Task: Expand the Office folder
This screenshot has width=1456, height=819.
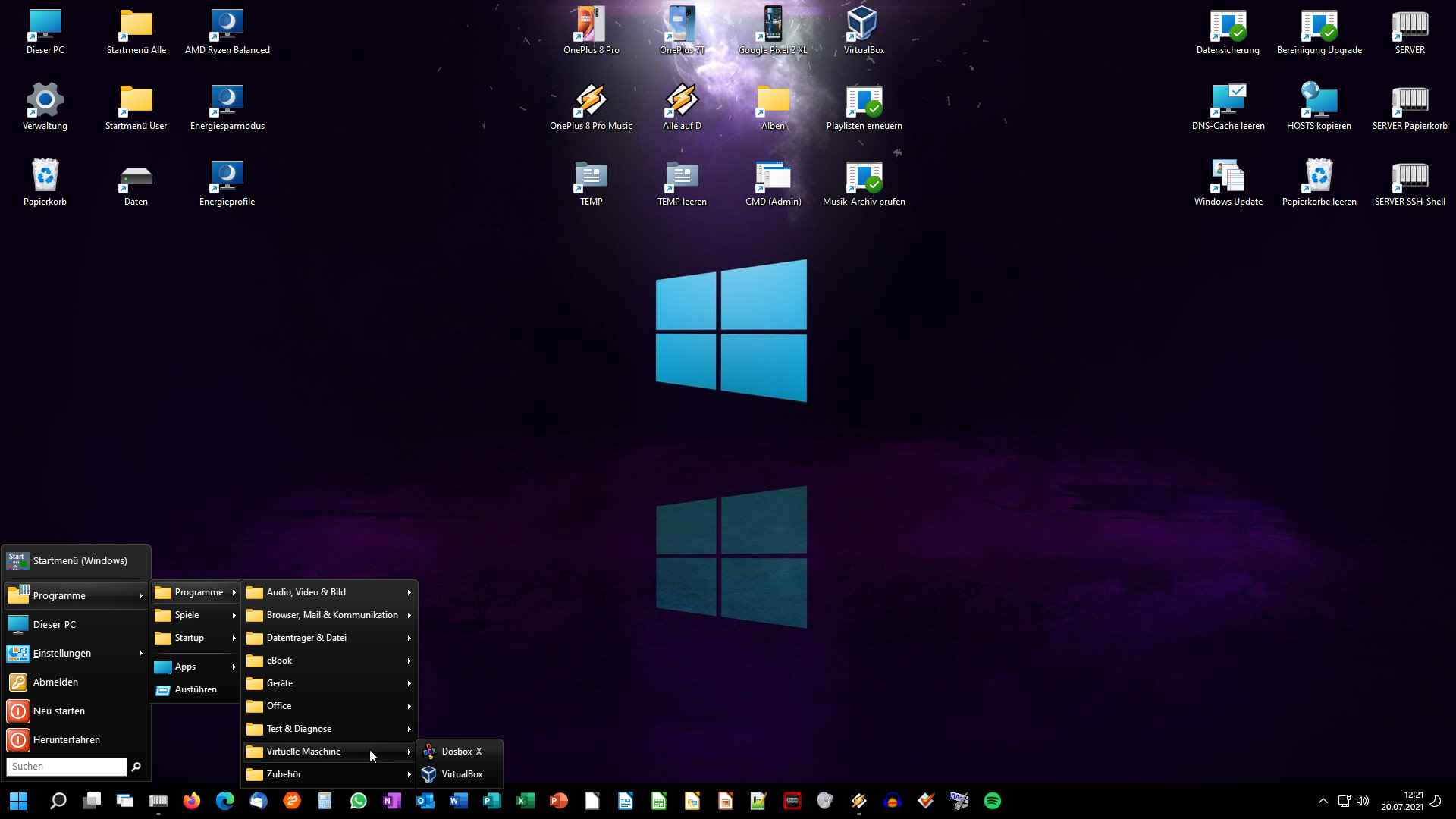Action: click(329, 706)
